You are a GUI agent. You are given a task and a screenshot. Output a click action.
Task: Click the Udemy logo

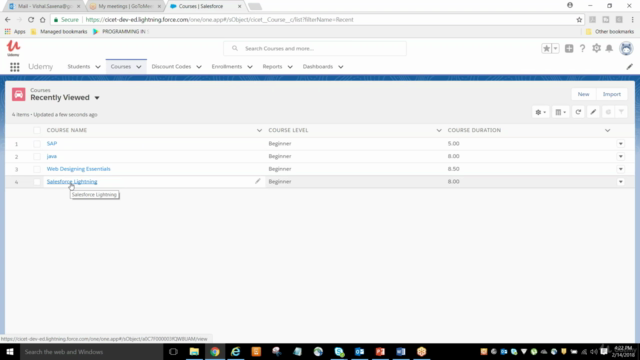click(13, 48)
